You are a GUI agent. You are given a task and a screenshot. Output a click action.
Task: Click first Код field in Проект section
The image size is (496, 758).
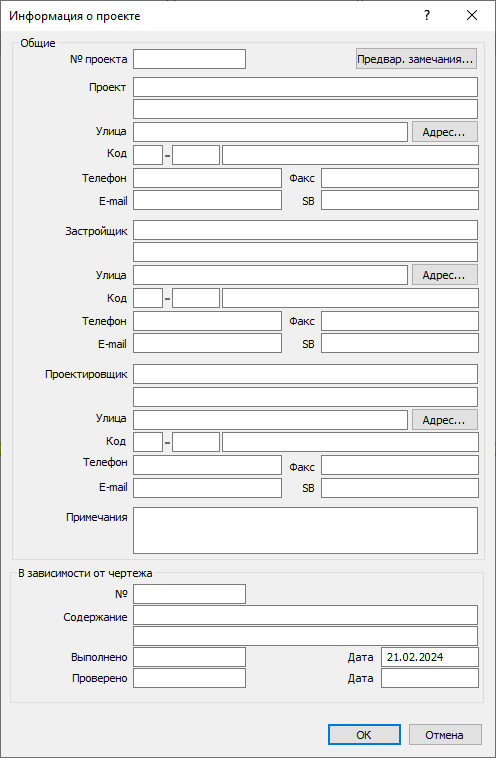(148, 155)
